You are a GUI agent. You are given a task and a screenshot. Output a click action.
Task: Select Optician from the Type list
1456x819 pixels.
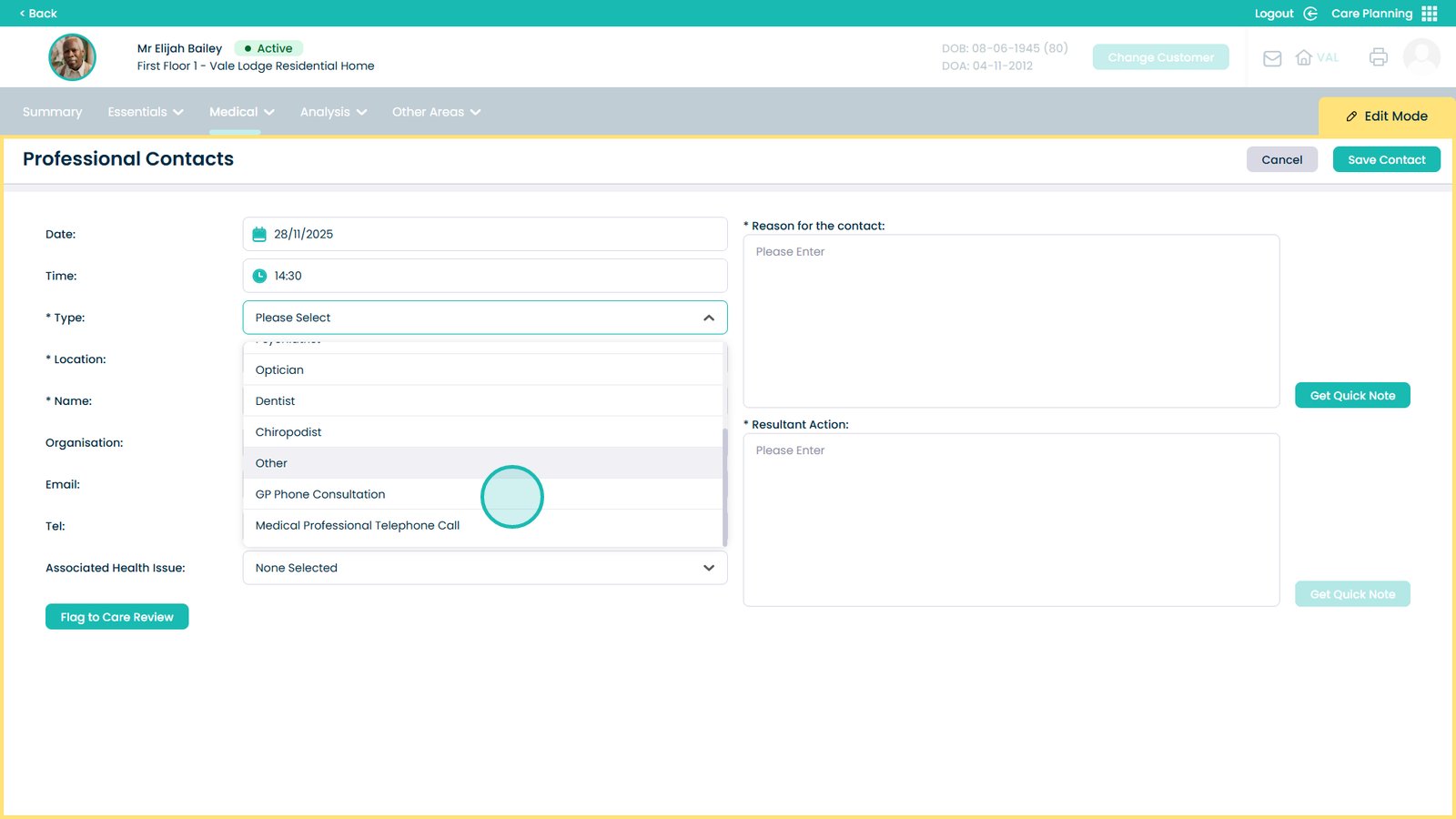279,370
